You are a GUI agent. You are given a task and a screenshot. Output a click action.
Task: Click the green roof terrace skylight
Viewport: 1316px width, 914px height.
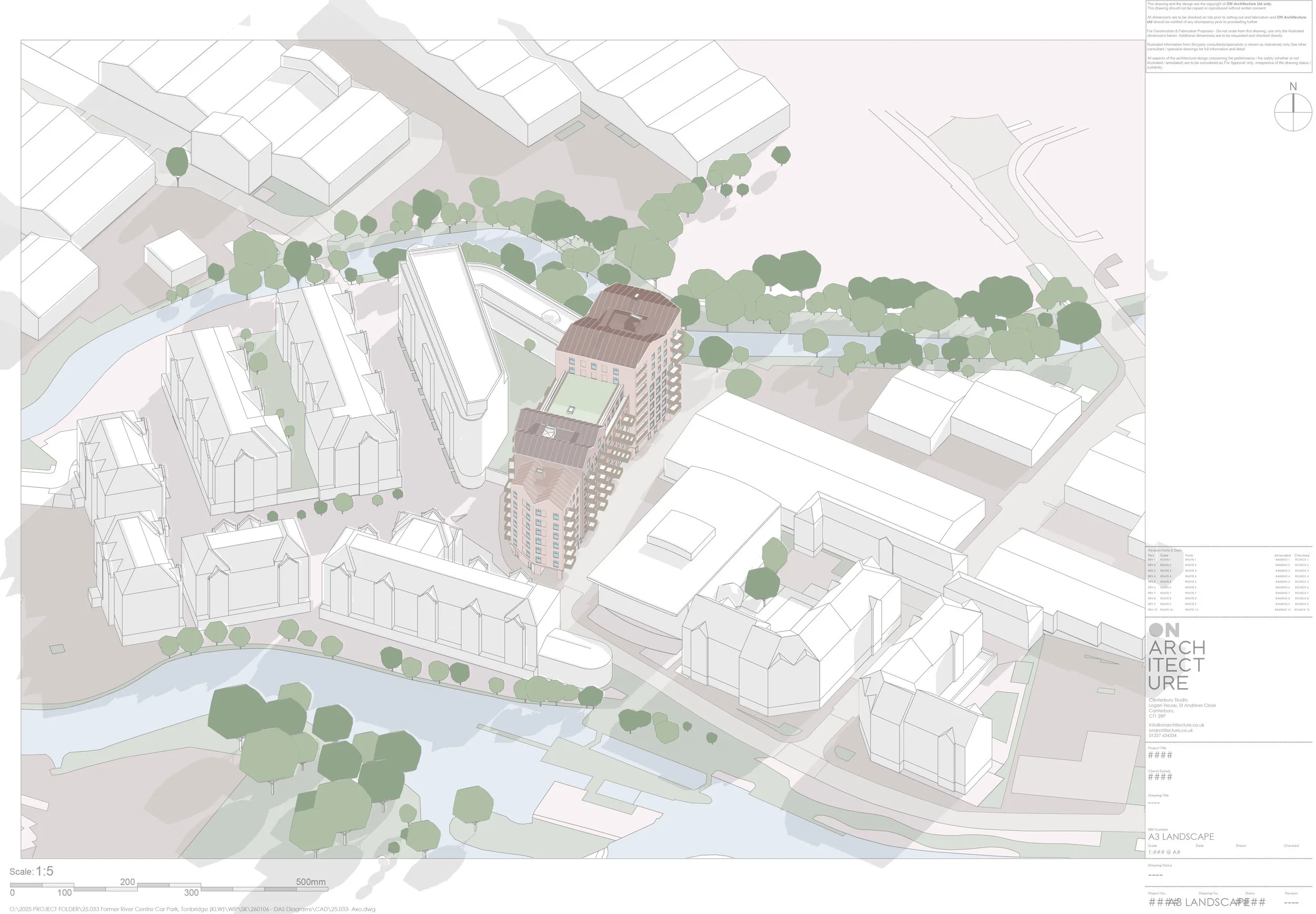571,410
